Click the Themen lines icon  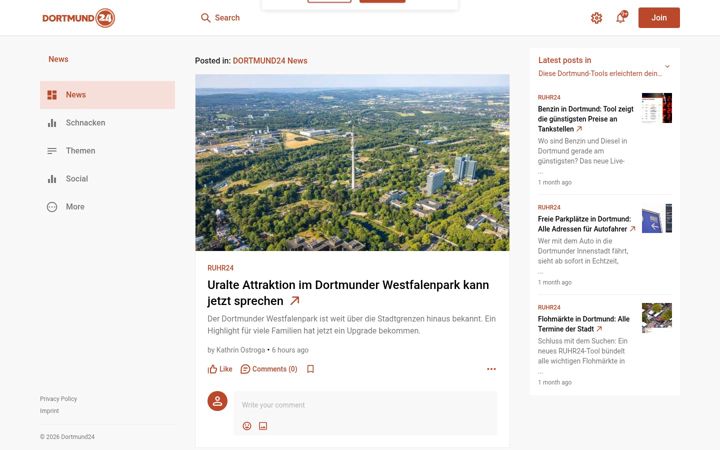(x=52, y=151)
